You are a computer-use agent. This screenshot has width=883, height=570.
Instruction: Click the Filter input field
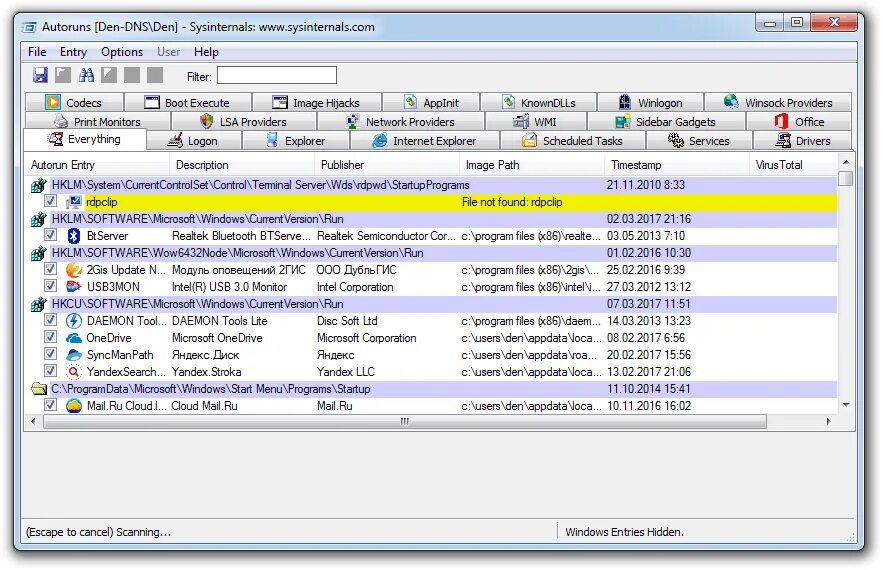point(277,75)
